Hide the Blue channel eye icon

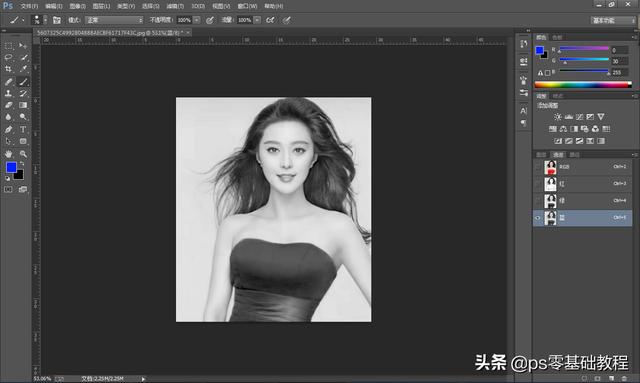click(x=538, y=218)
